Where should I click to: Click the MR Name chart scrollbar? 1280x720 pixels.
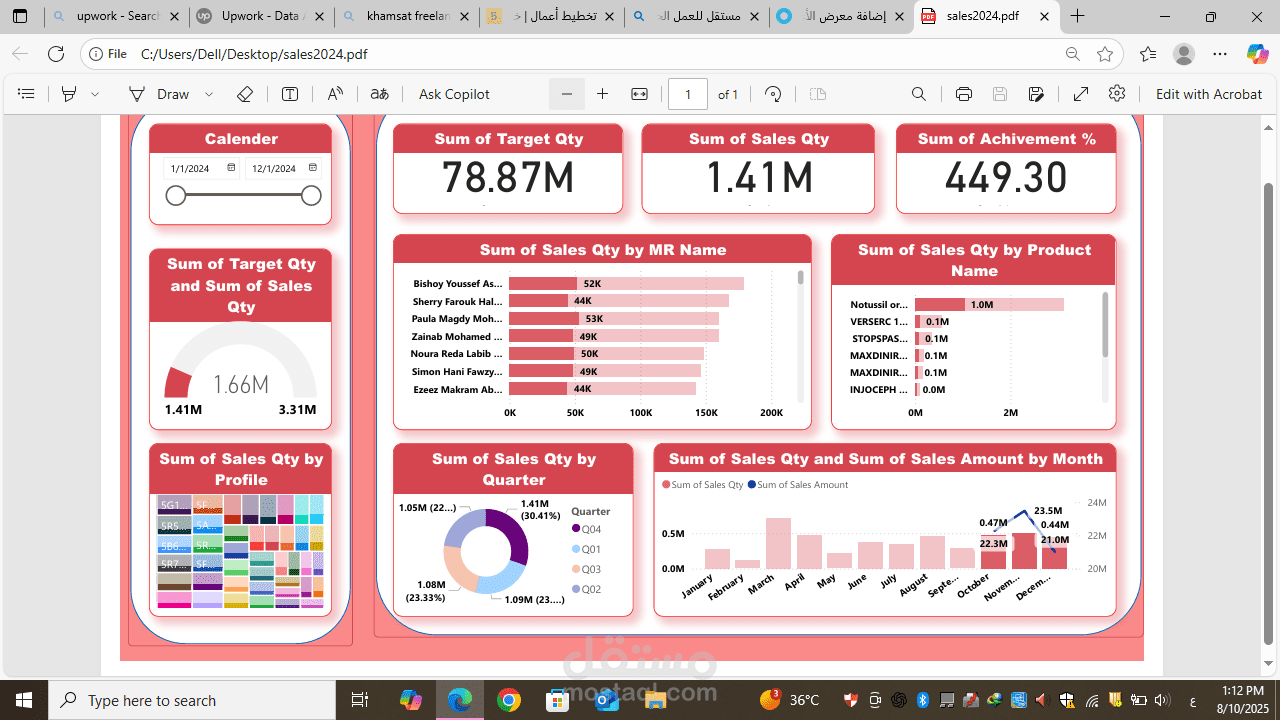coord(800,278)
